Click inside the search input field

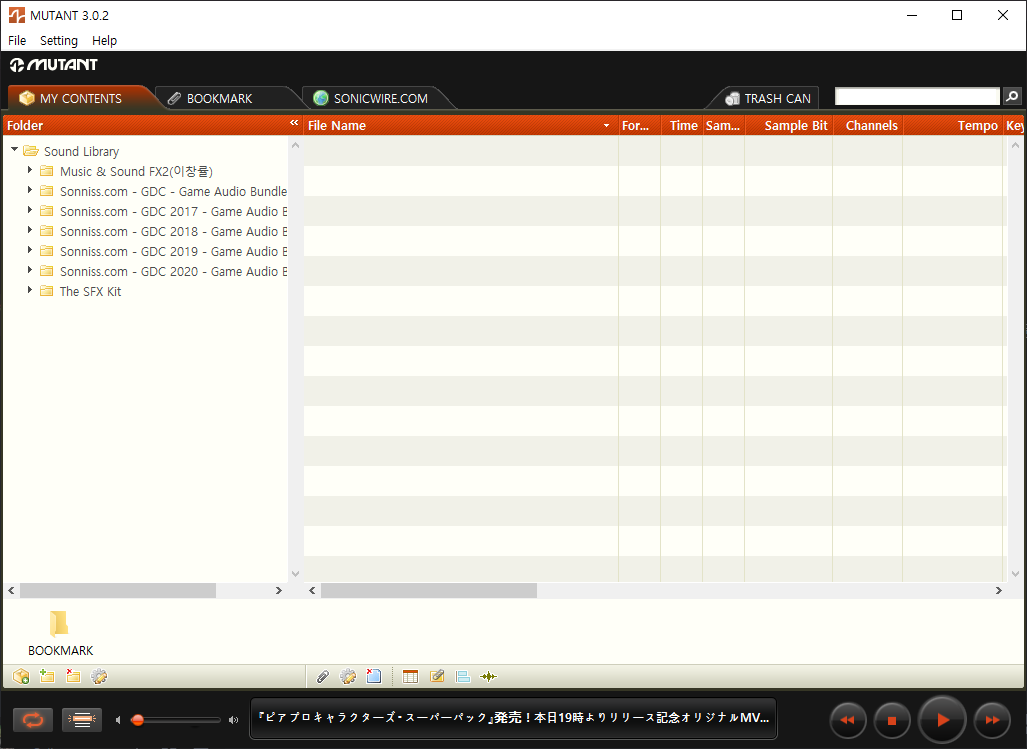(x=917, y=96)
